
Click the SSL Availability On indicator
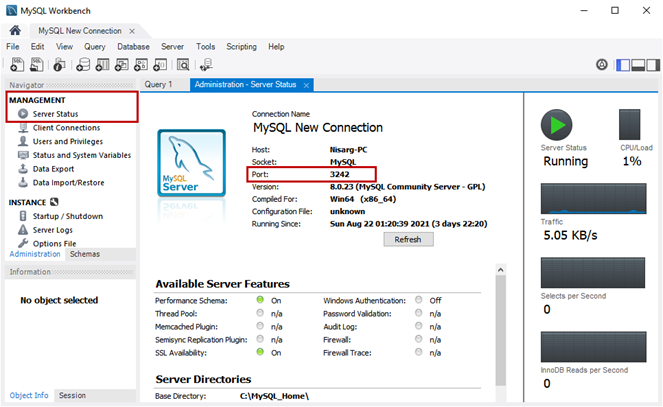pyautogui.click(x=260, y=352)
